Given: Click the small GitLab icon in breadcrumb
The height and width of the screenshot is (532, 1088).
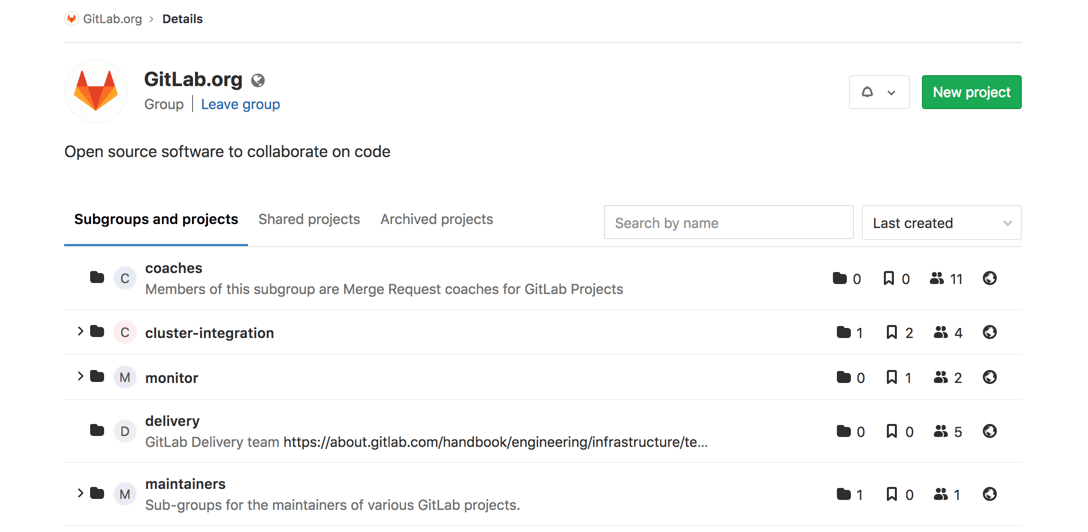Looking at the screenshot, I should point(71,19).
